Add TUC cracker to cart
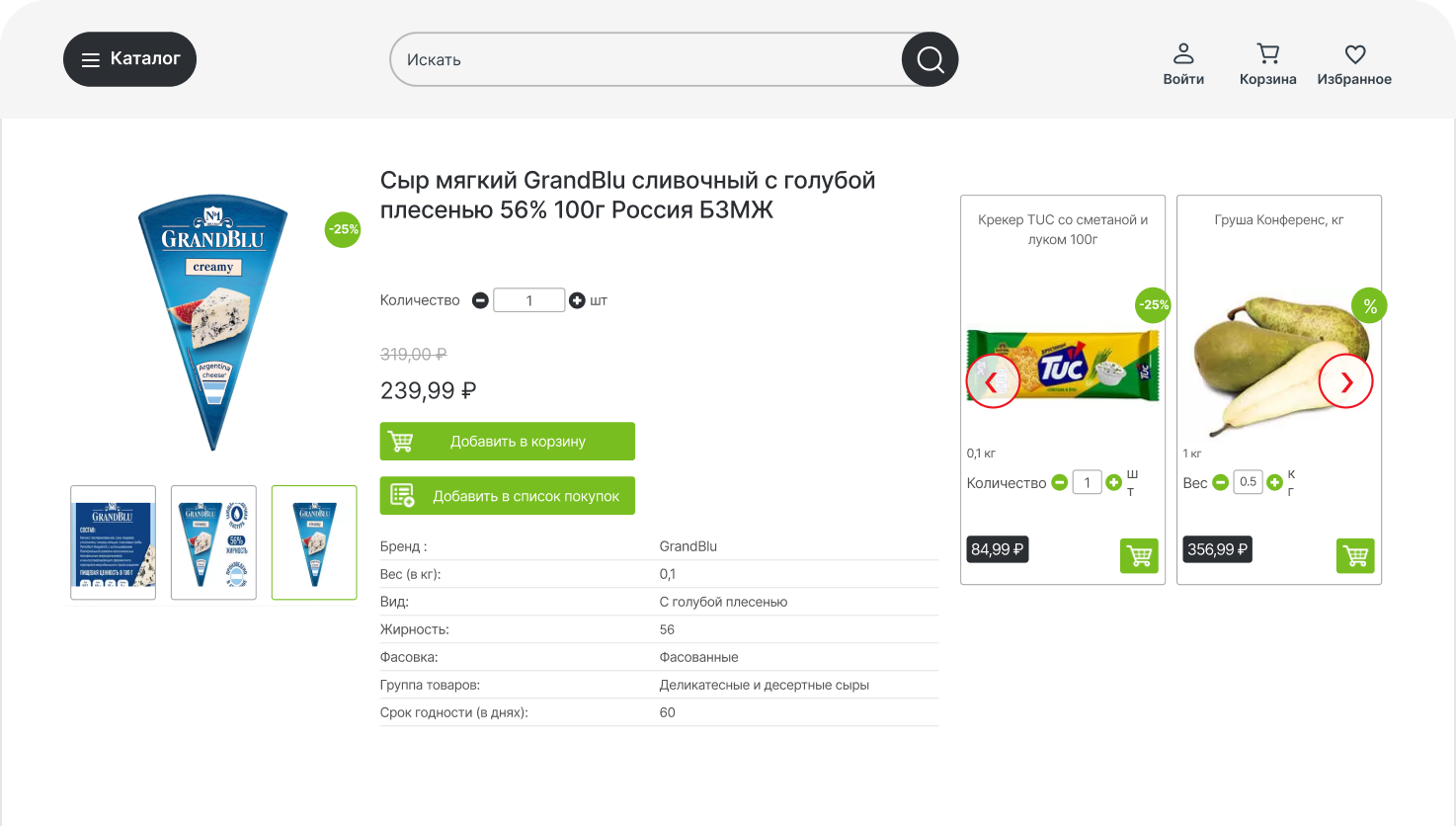The width and height of the screenshot is (1456, 826). point(1139,556)
